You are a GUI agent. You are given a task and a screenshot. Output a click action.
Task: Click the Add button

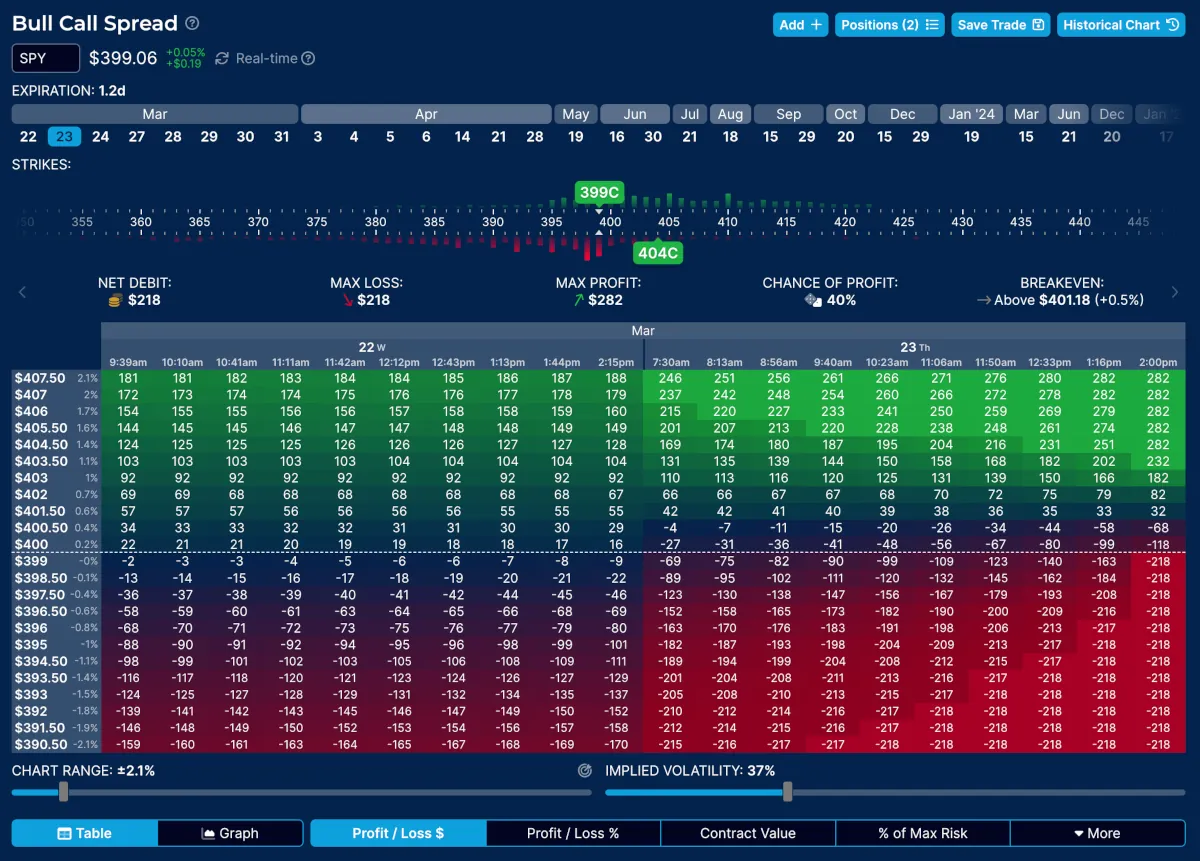[x=800, y=24]
